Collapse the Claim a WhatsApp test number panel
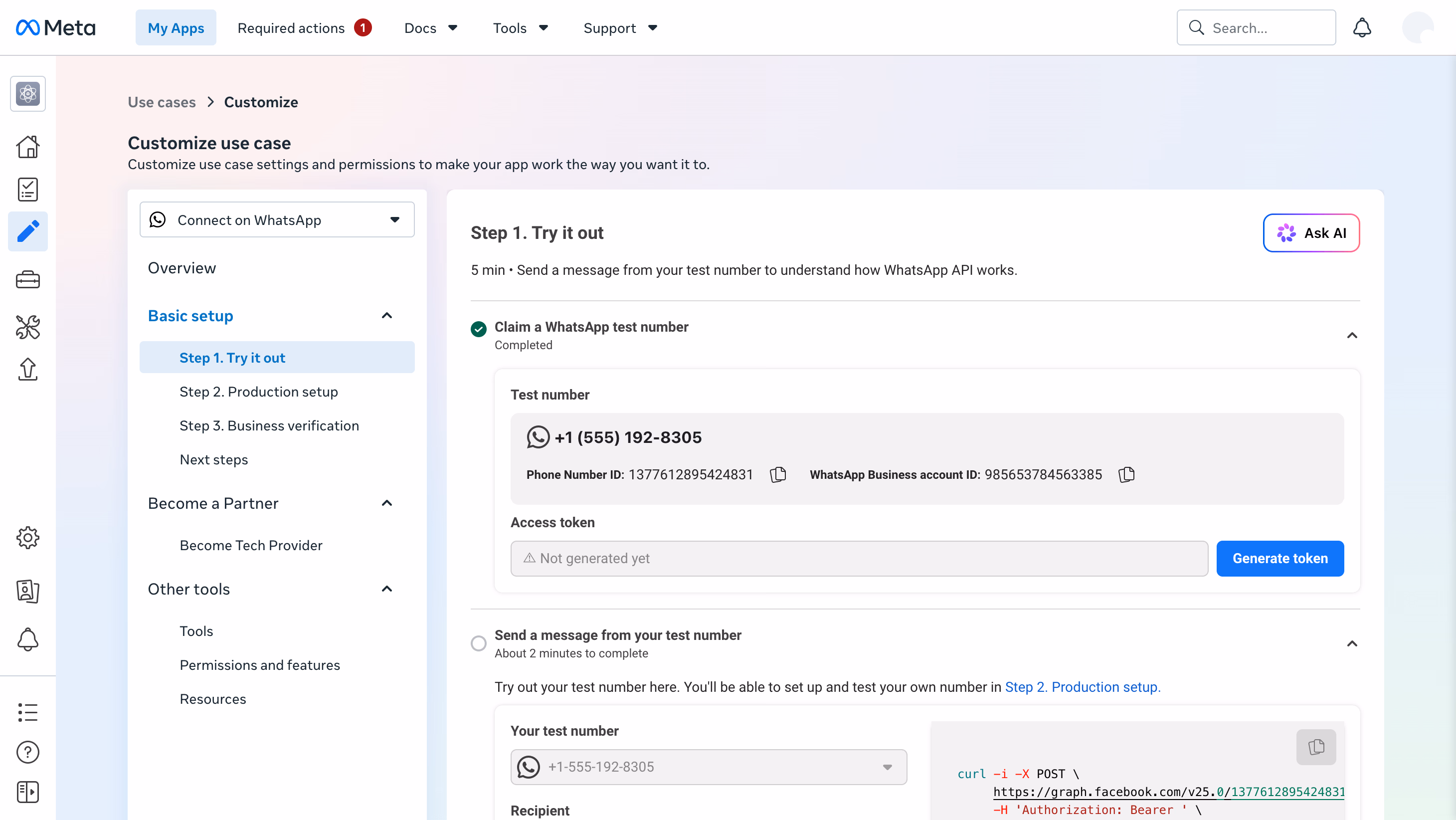This screenshot has height=820, width=1456. click(x=1352, y=335)
